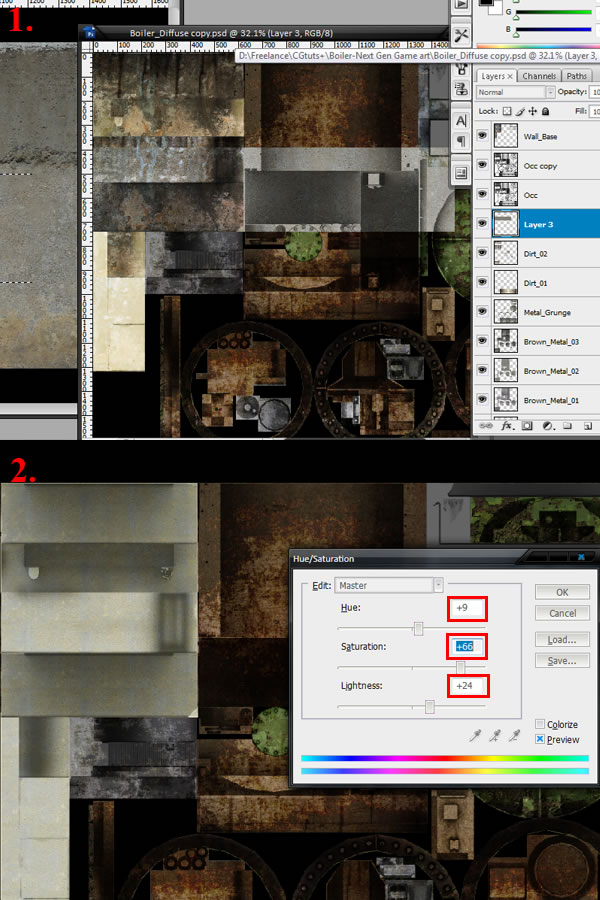Click the foreground black color swatch
The width and height of the screenshot is (600, 900).
(x=486, y=2)
